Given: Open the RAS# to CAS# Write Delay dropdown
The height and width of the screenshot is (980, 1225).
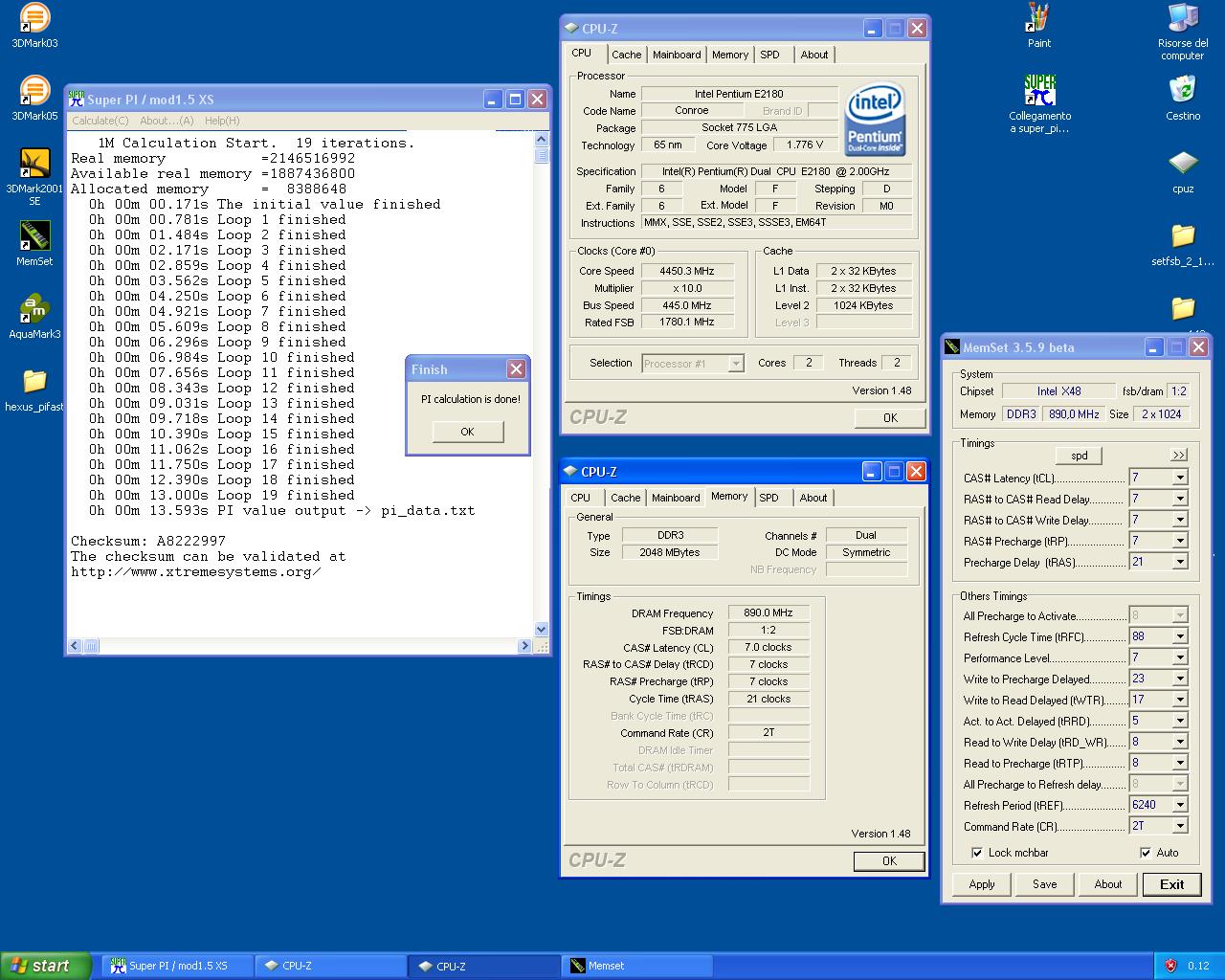Looking at the screenshot, I should 1180,520.
